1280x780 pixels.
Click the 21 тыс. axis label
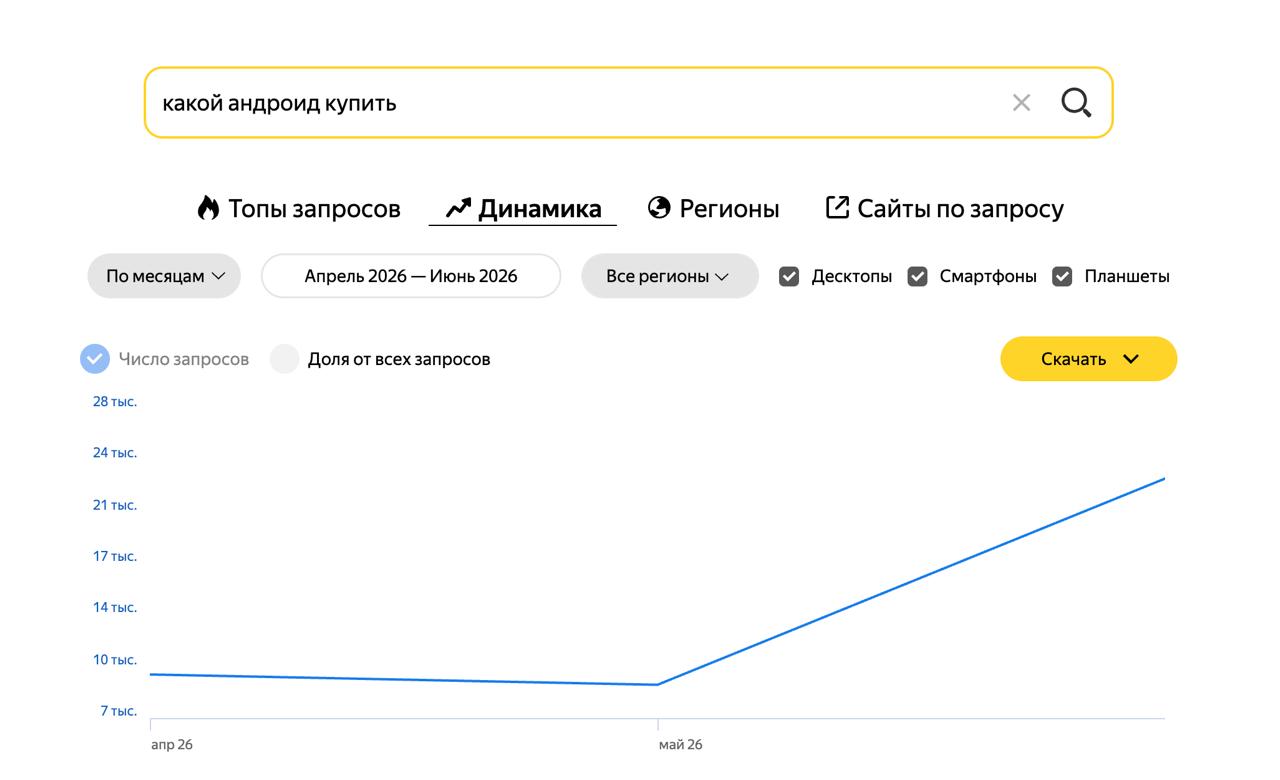pyautogui.click(x=115, y=505)
